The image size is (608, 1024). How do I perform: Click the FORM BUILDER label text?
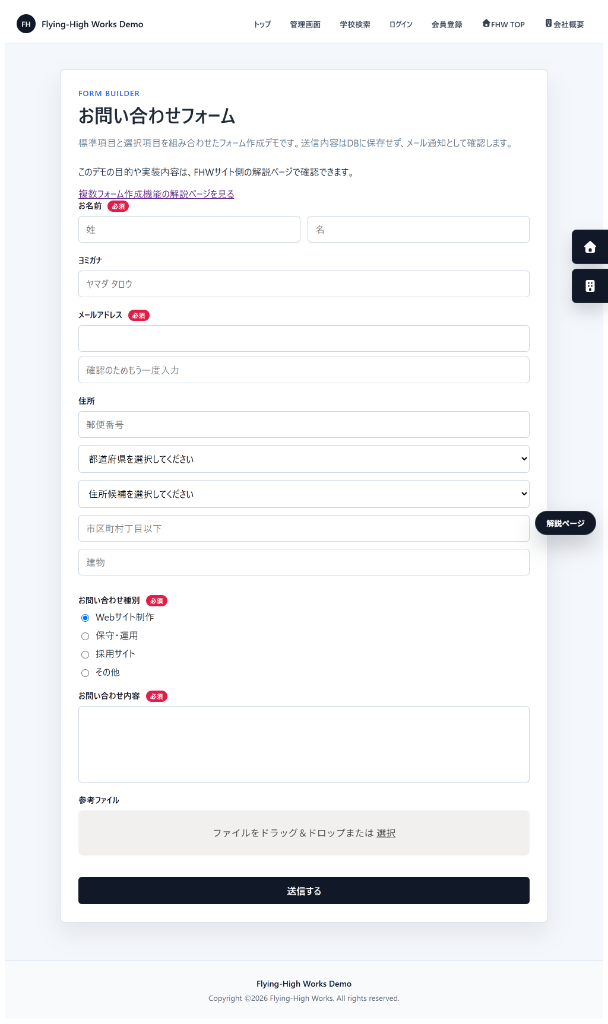pyautogui.click(x=109, y=93)
